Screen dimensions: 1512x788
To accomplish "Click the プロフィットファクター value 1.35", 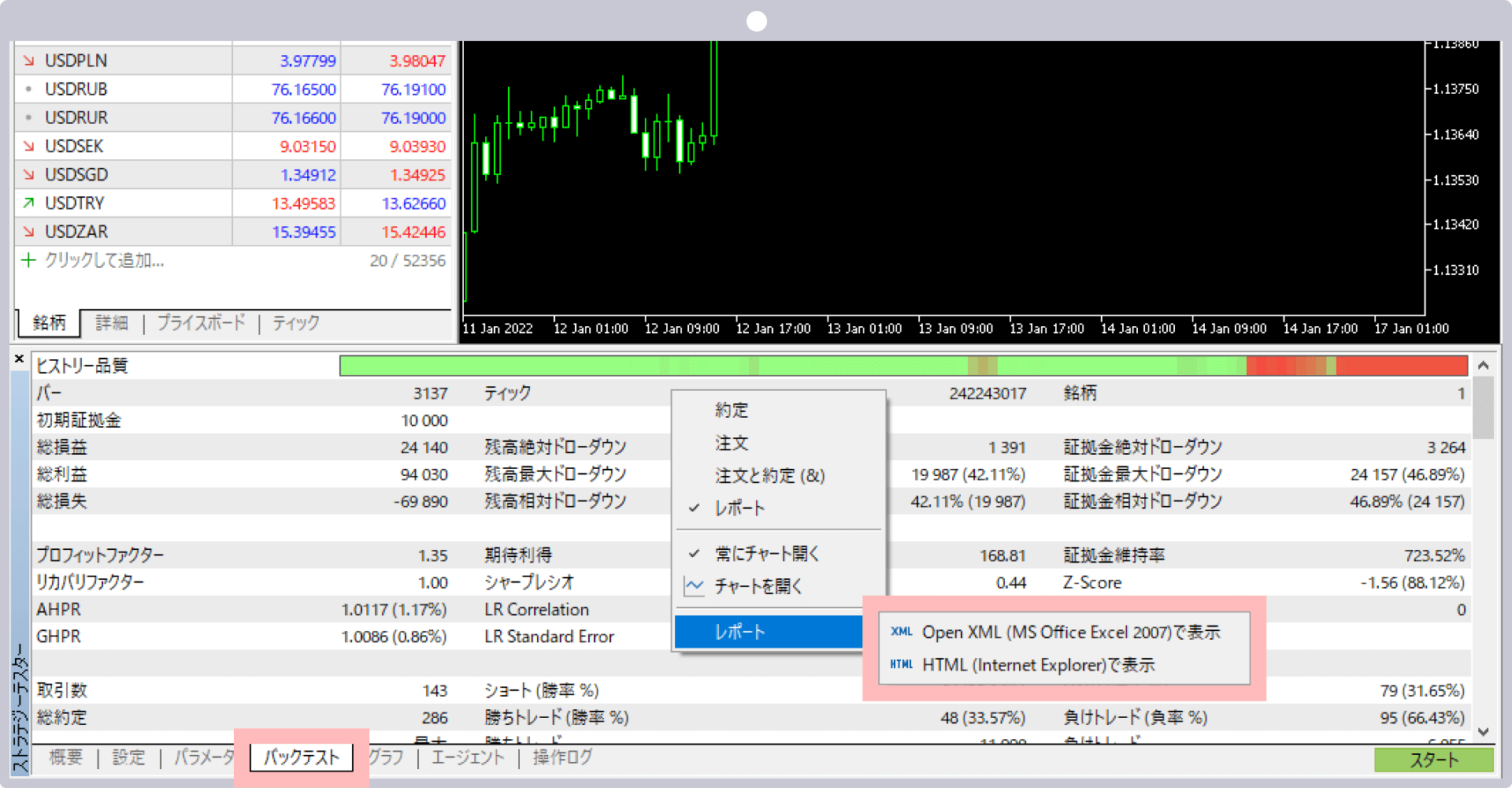I will click(x=433, y=556).
